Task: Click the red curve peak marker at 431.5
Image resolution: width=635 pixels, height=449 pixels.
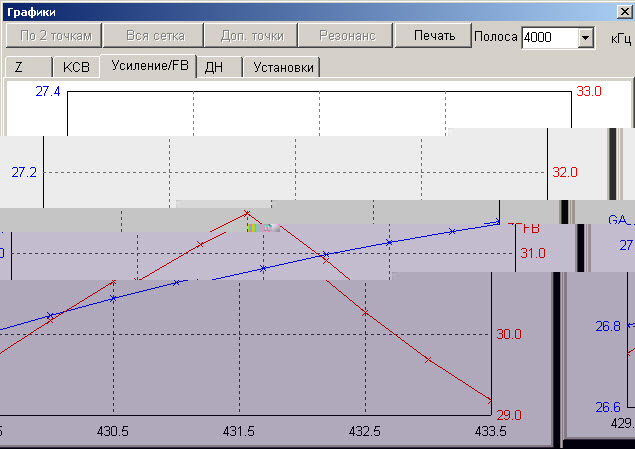Action: click(x=246, y=213)
